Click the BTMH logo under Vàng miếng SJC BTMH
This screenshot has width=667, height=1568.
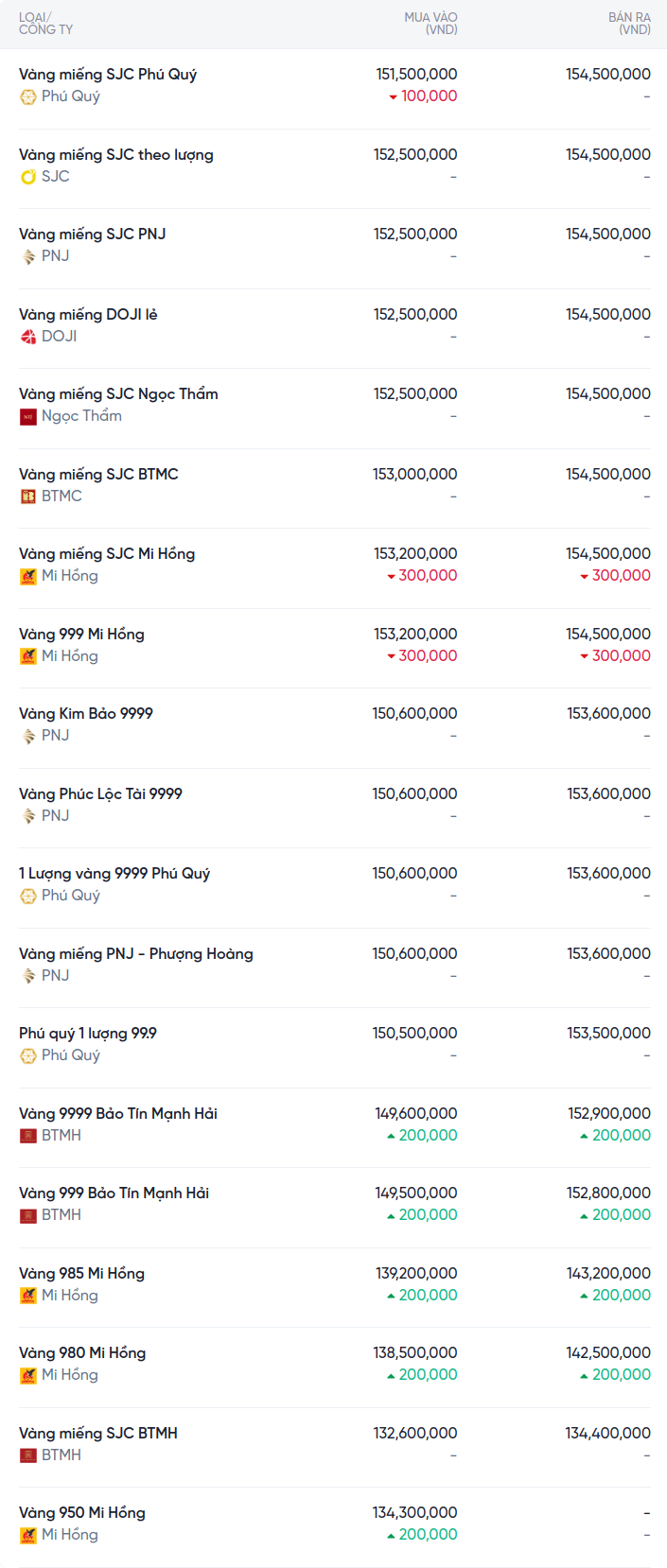(28, 1455)
